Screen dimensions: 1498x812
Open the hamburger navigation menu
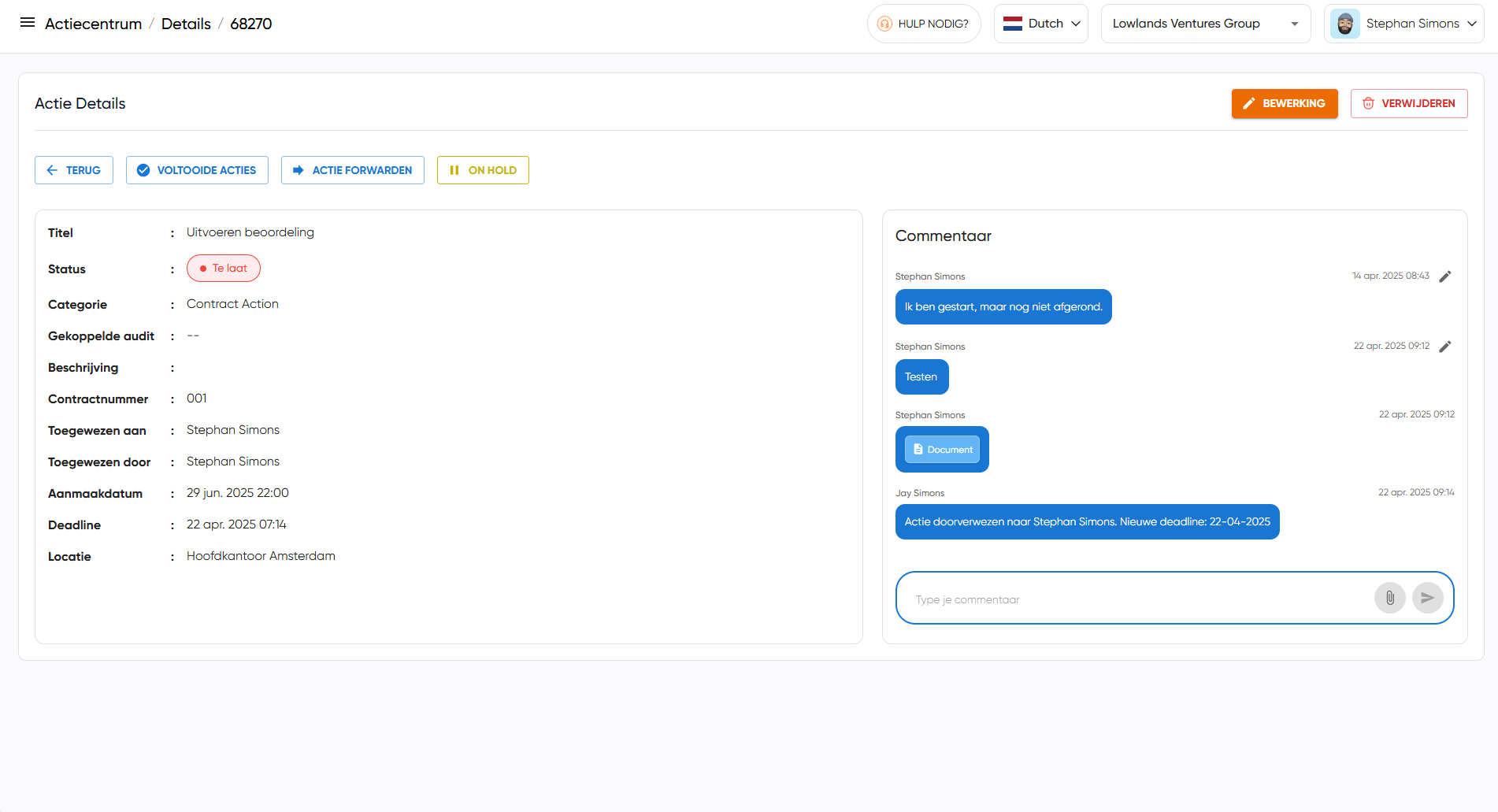coord(28,23)
